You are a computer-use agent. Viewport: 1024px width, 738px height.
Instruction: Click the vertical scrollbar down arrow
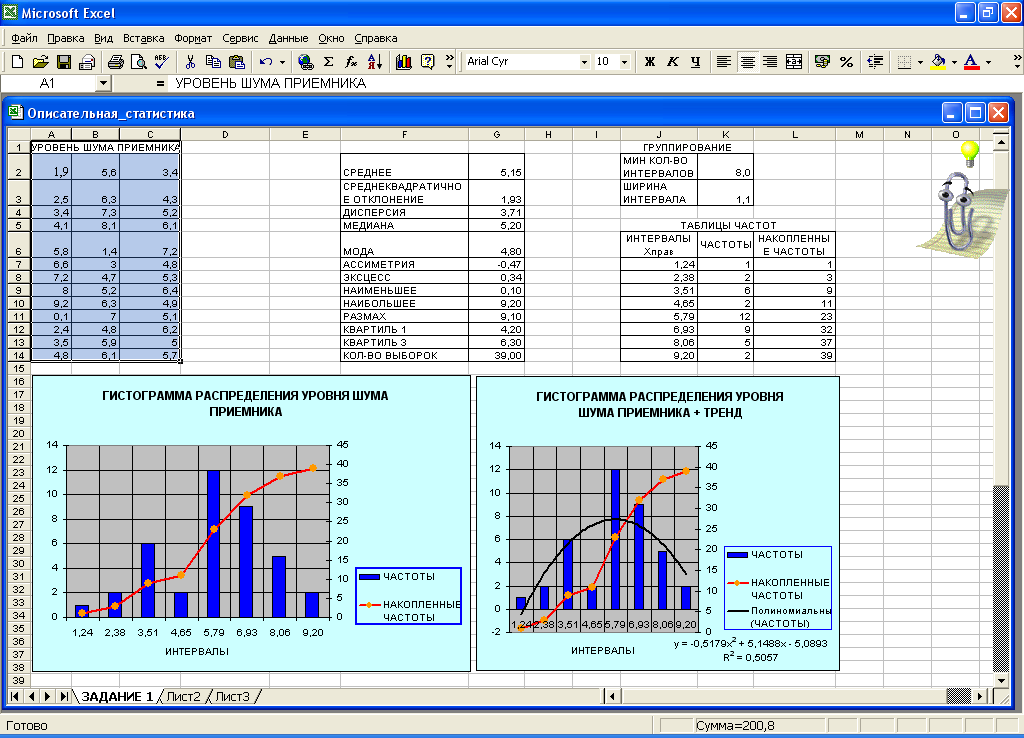point(1001,681)
